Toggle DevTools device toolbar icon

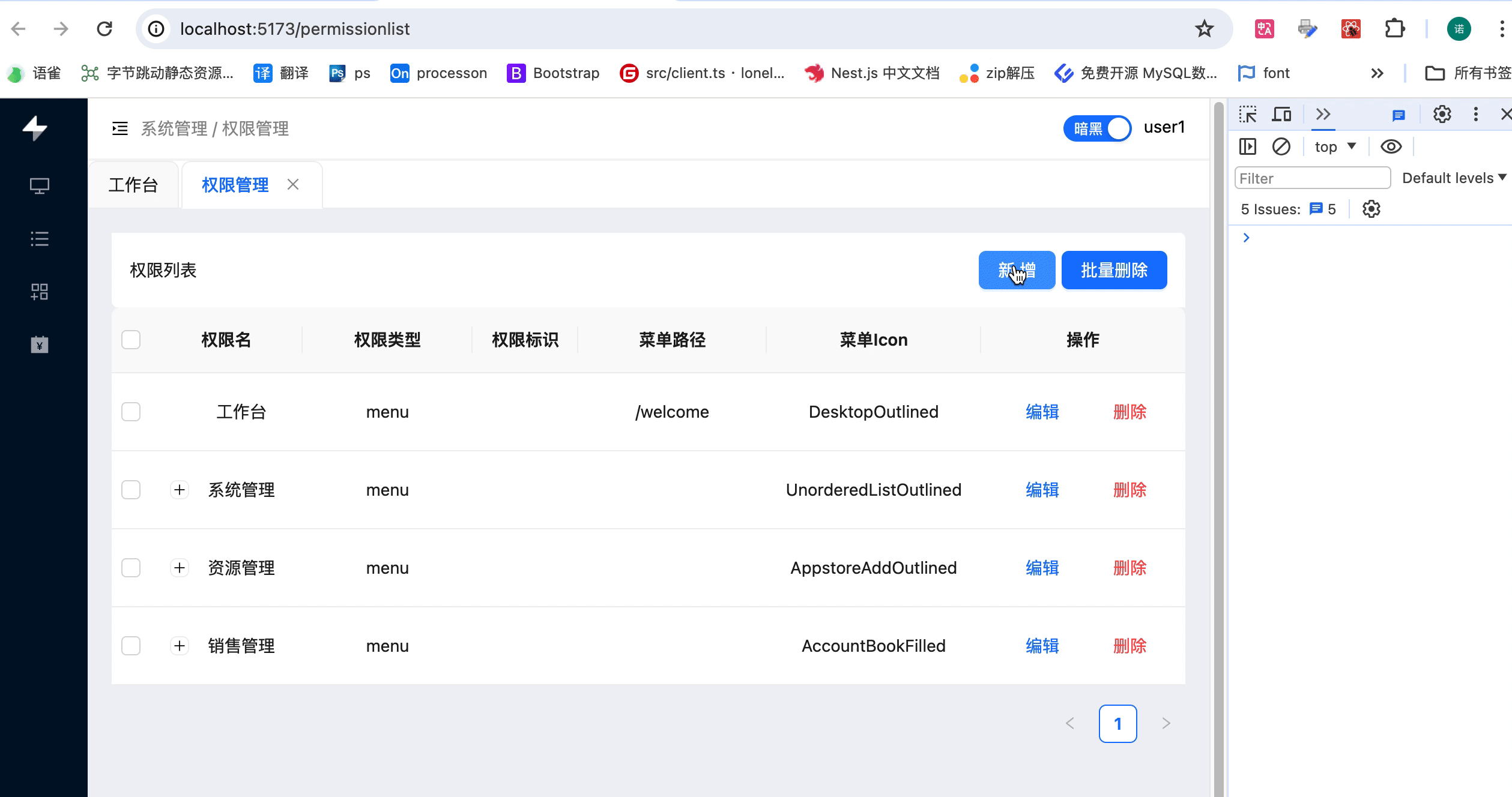tap(1281, 114)
